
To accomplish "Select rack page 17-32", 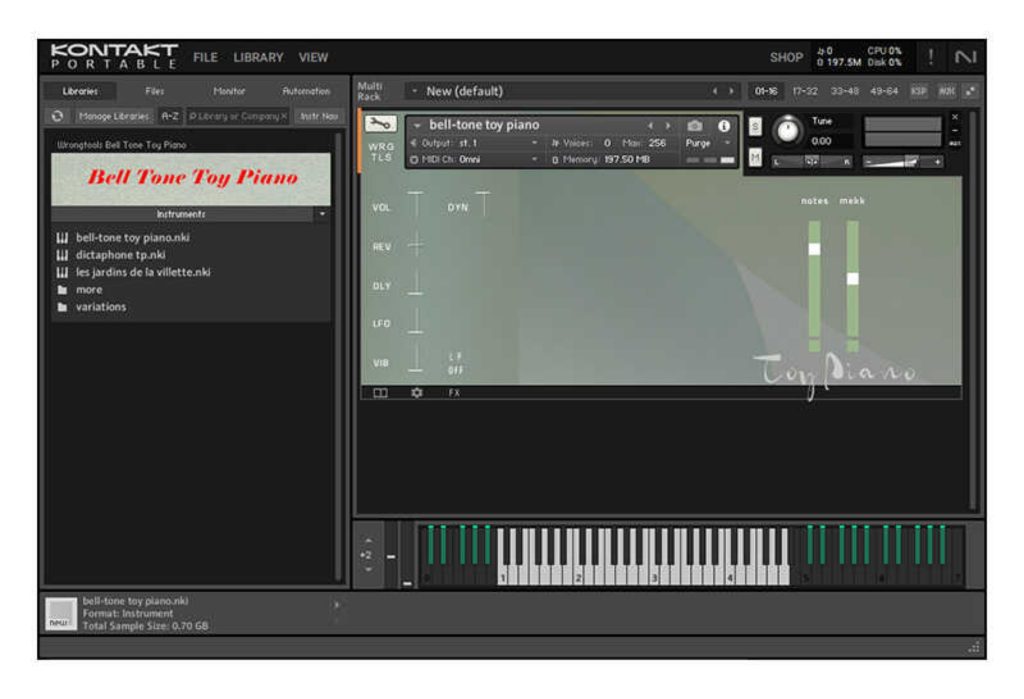I will point(805,91).
